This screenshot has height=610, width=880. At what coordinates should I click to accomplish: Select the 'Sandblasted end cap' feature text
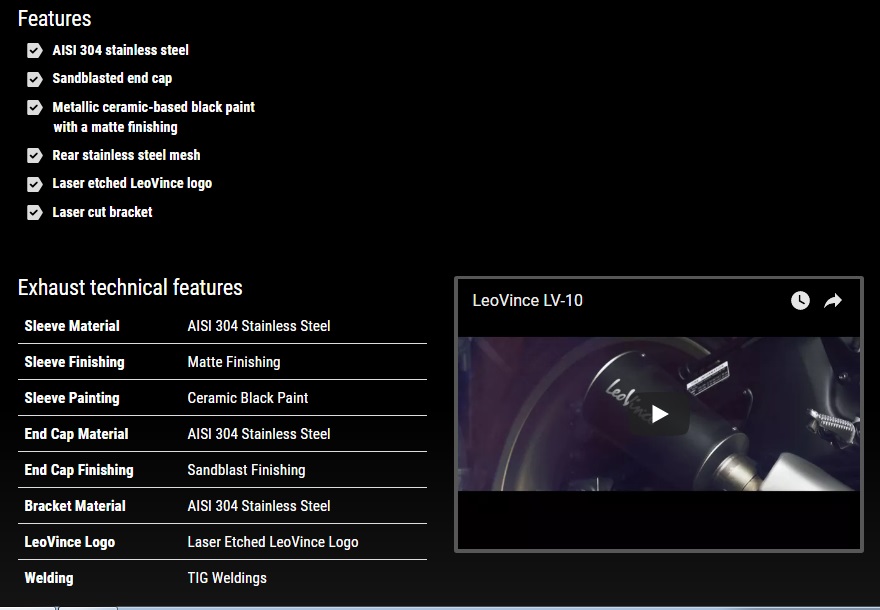tap(112, 78)
